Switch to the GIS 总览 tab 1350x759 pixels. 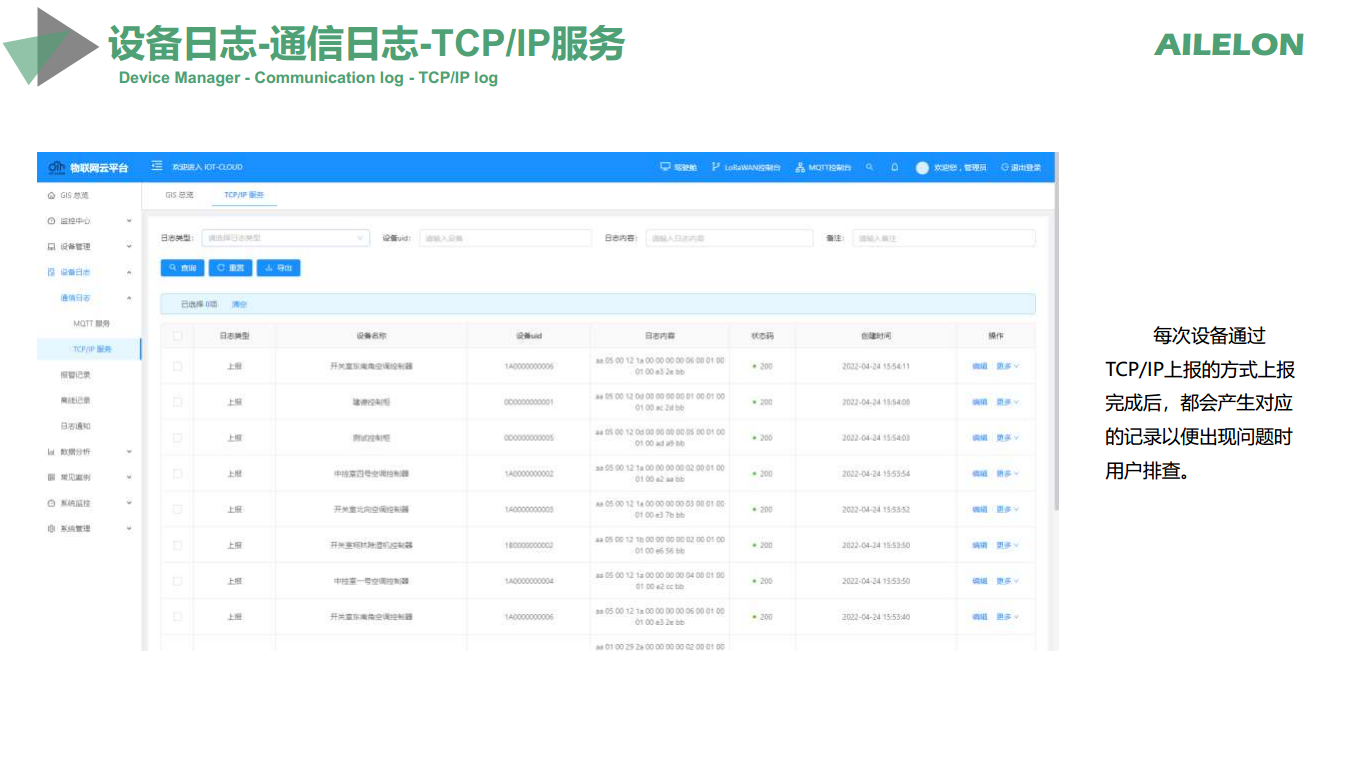coord(179,195)
